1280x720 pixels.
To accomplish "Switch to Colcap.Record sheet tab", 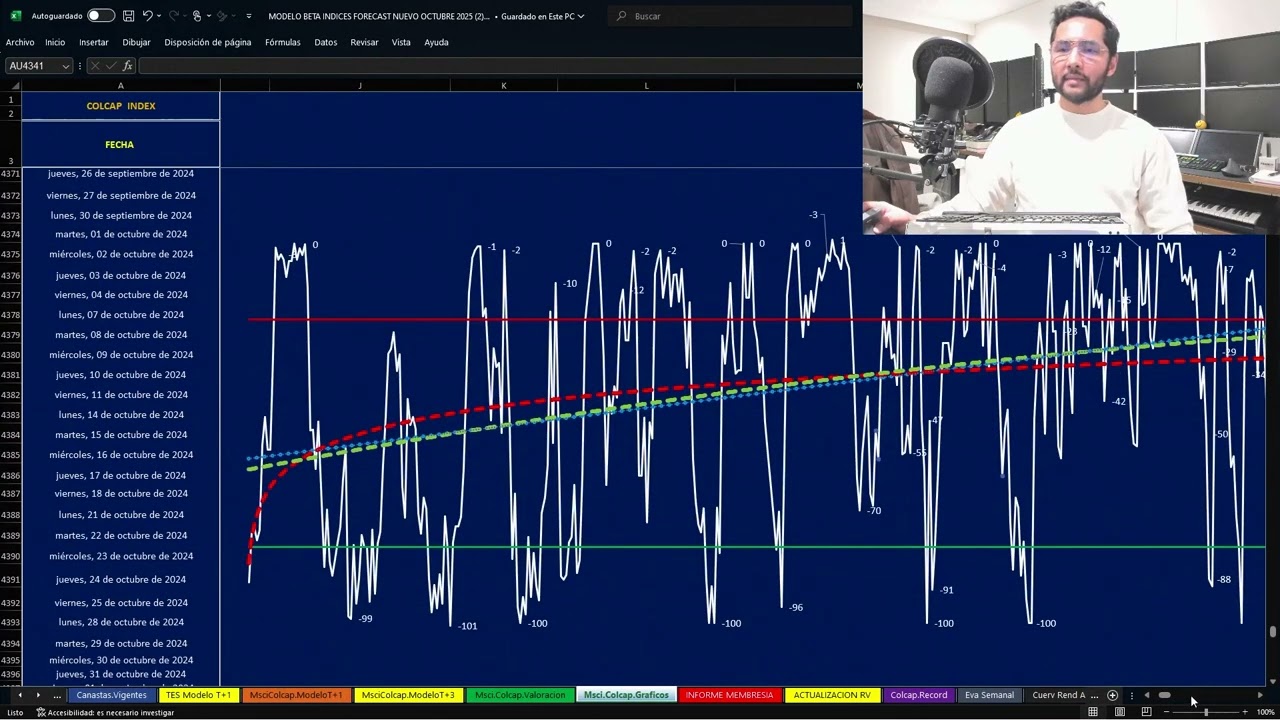I will (918, 695).
